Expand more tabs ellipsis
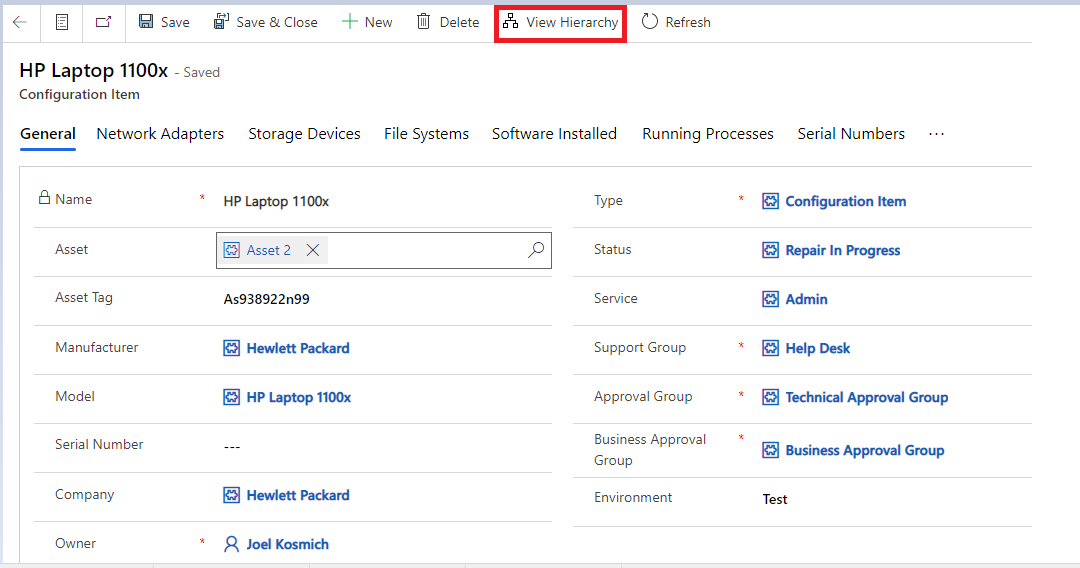Screen dimensions: 1080x568 [x=936, y=134]
